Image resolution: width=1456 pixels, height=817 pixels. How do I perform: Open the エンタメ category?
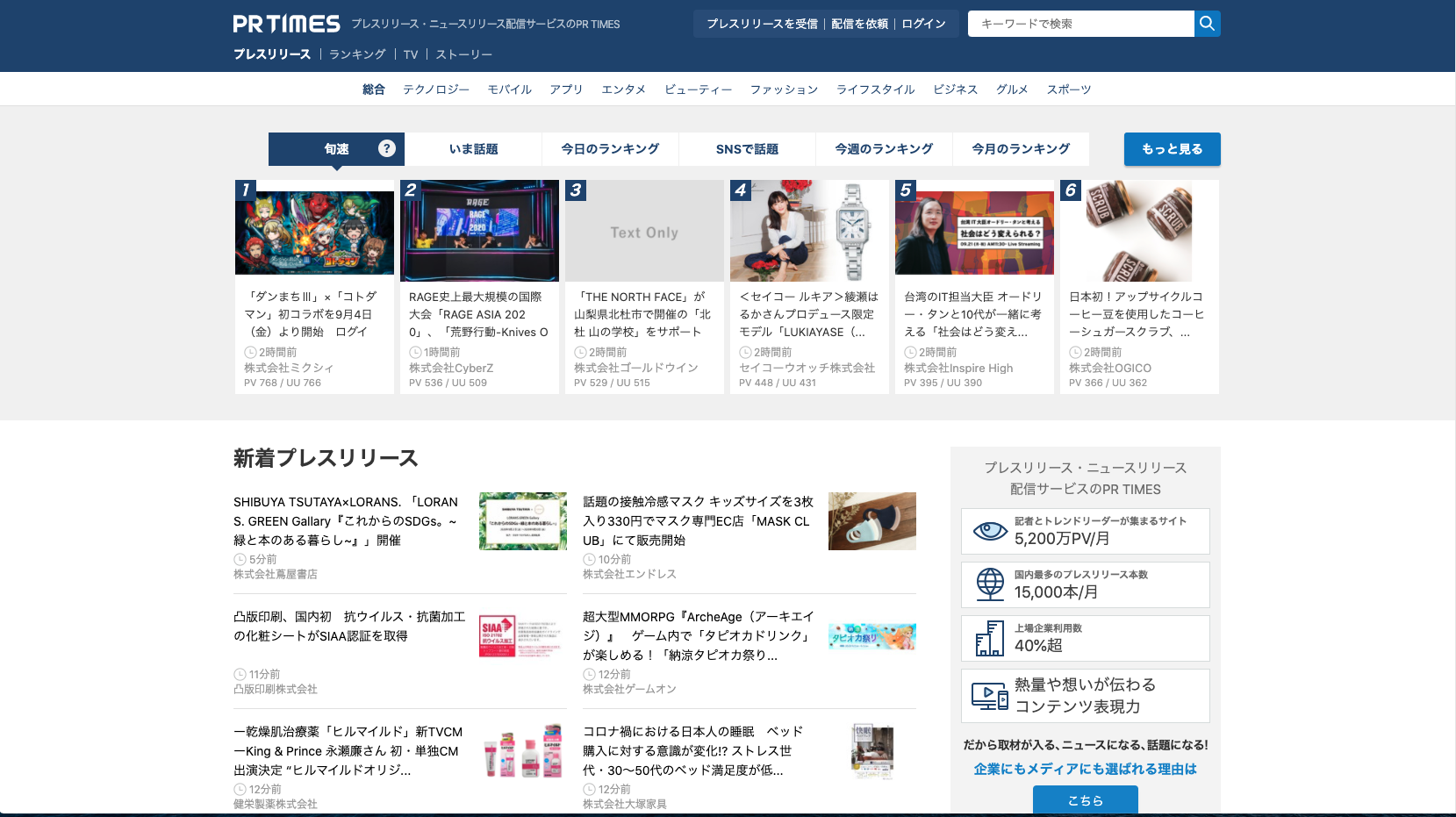click(x=624, y=90)
